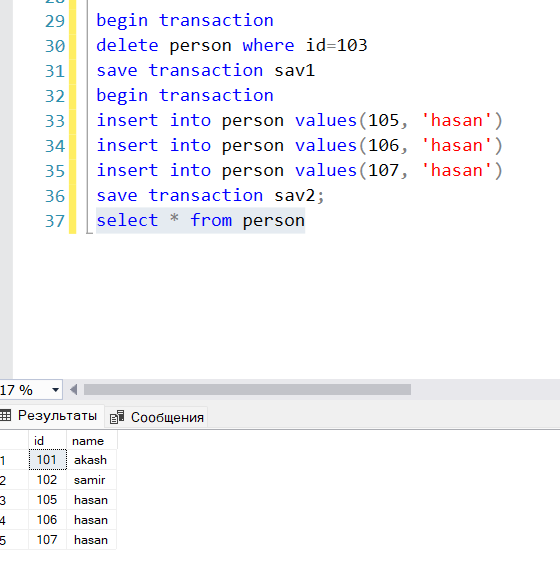560x566 pixels.
Task: Click 'begin transaction' on line 32
Action: (185, 96)
